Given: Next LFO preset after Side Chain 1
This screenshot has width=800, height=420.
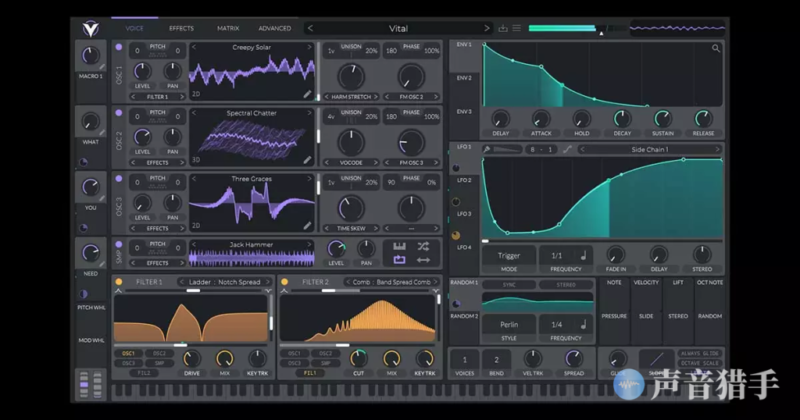Looking at the screenshot, I should [717, 150].
